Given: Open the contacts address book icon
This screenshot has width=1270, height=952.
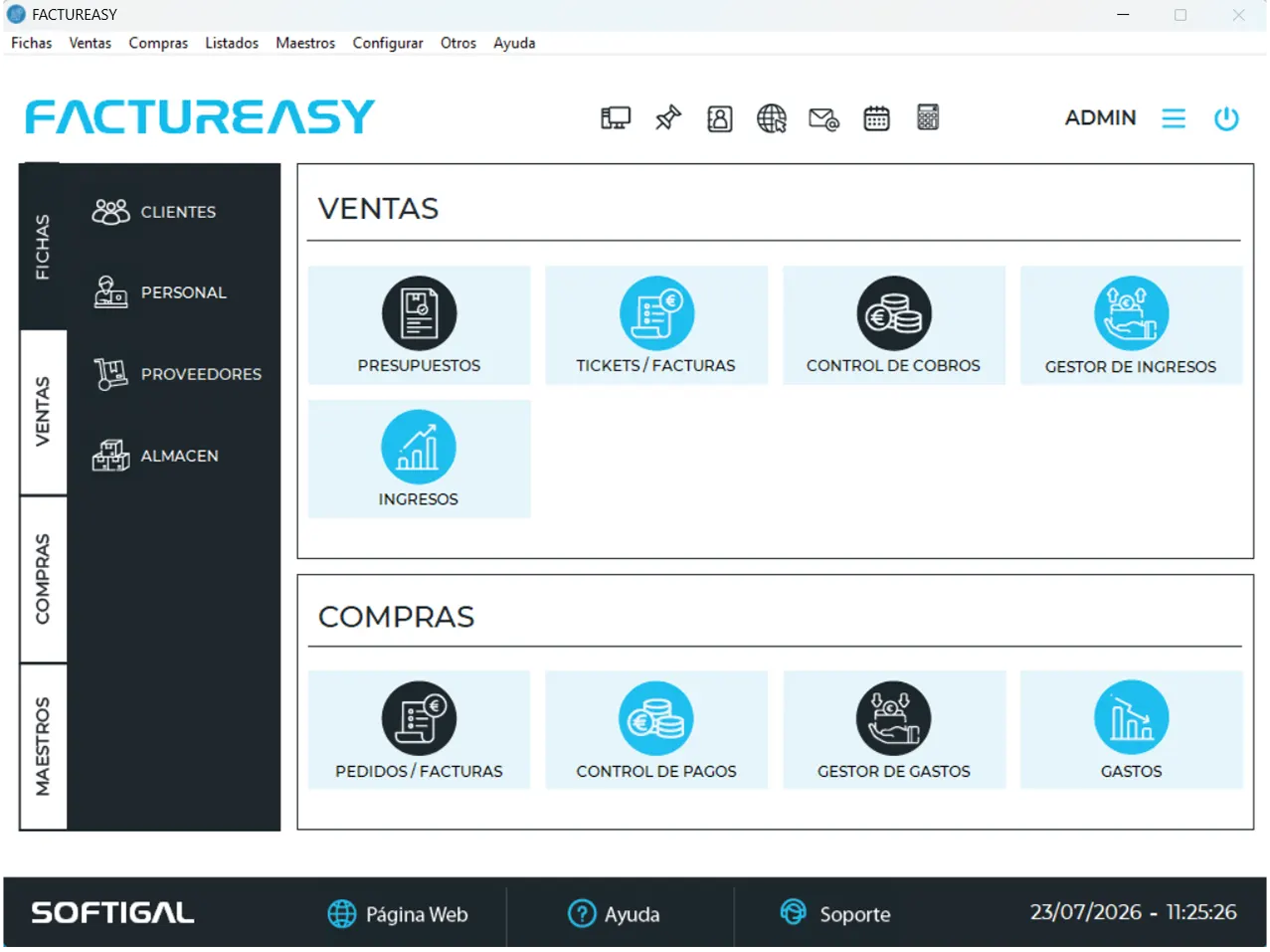Looking at the screenshot, I should tap(720, 118).
